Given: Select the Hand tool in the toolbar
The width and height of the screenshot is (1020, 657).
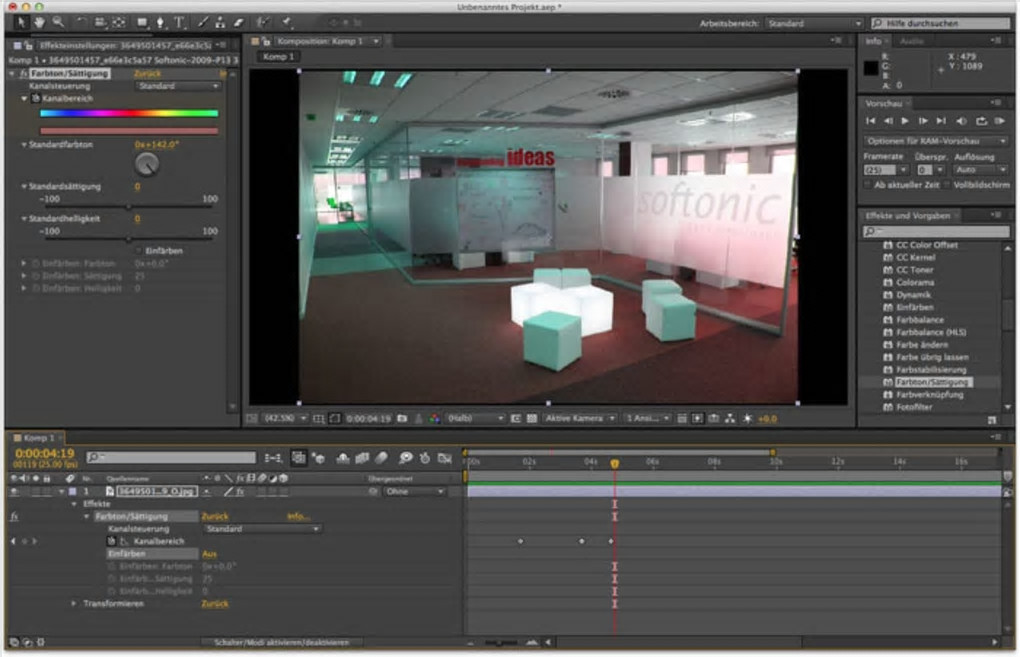Looking at the screenshot, I should (39, 22).
